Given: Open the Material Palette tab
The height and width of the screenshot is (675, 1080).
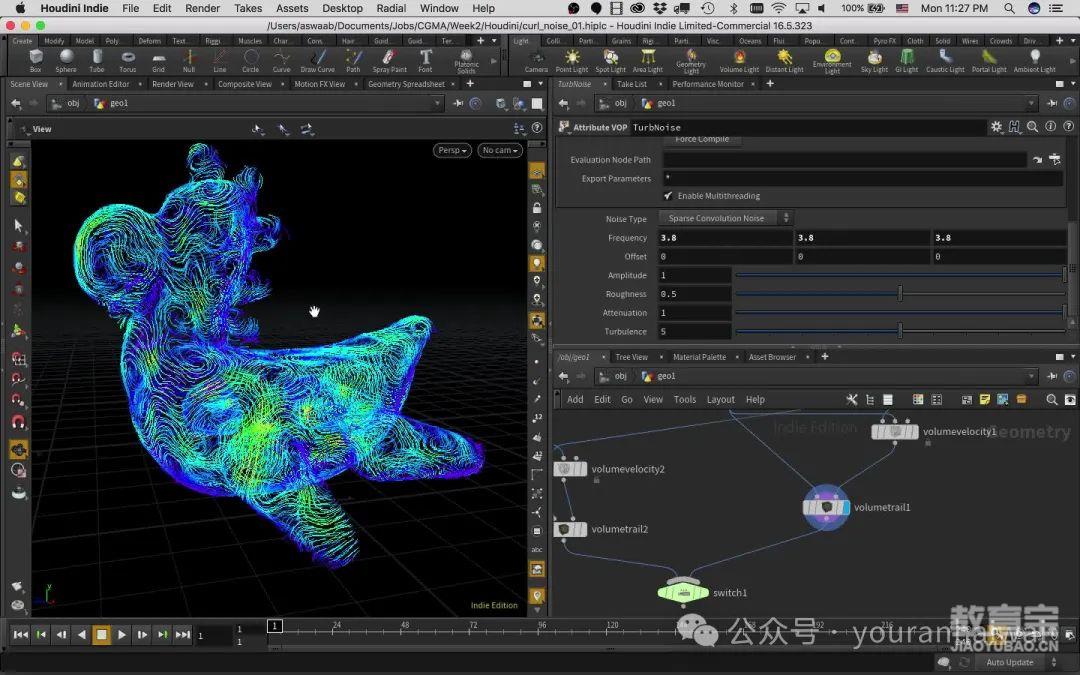Looking at the screenshot, I should [x=699, y=357].
